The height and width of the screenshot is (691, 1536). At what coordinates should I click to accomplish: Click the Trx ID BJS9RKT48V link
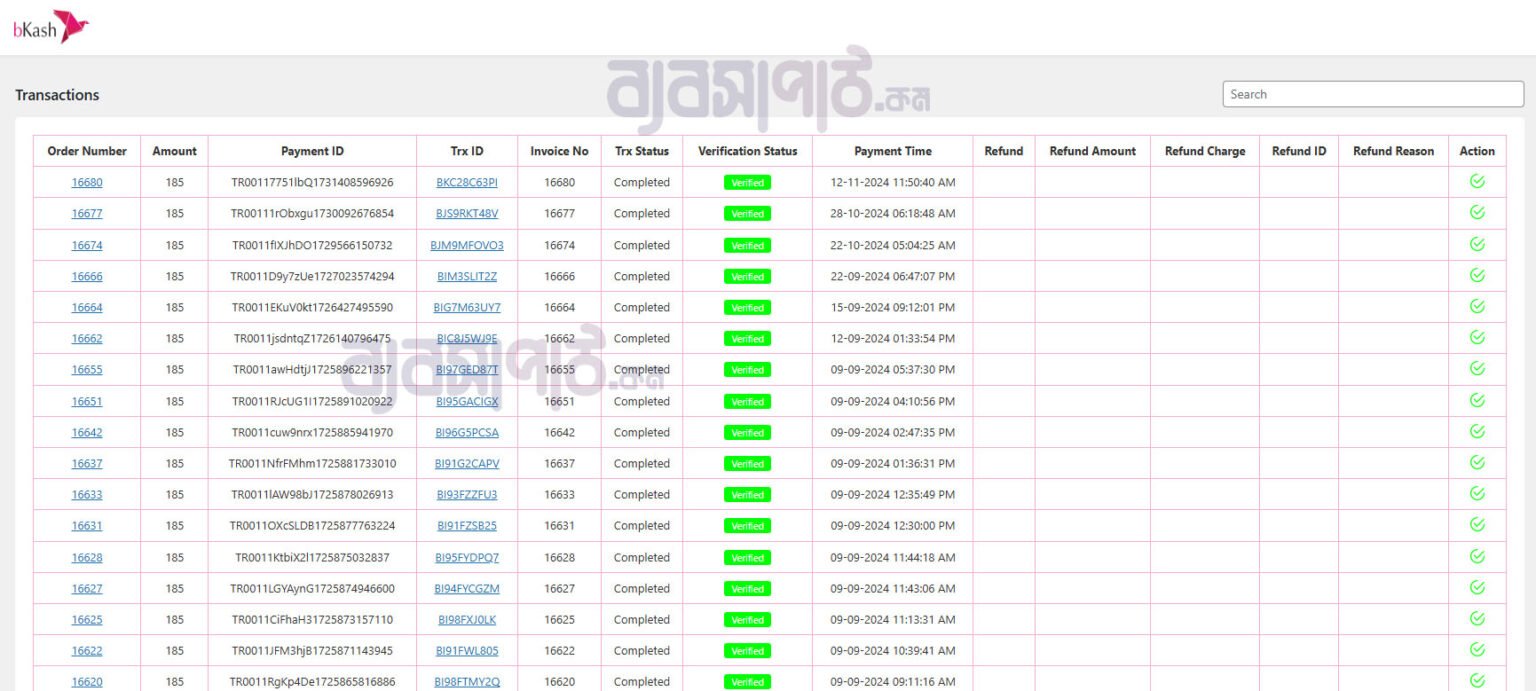[x=466, y=213]
